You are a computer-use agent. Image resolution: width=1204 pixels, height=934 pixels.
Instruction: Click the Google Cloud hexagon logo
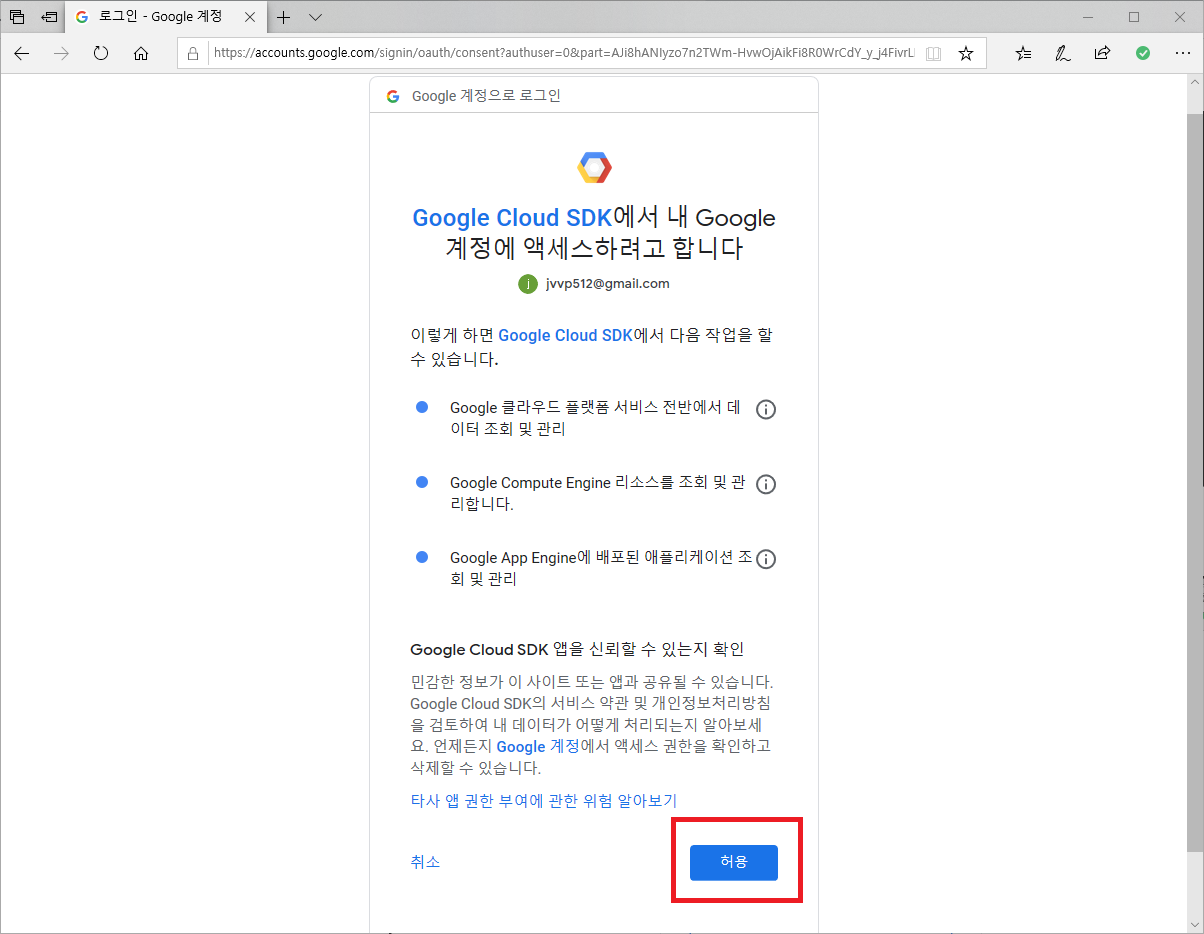click(594, 168)
